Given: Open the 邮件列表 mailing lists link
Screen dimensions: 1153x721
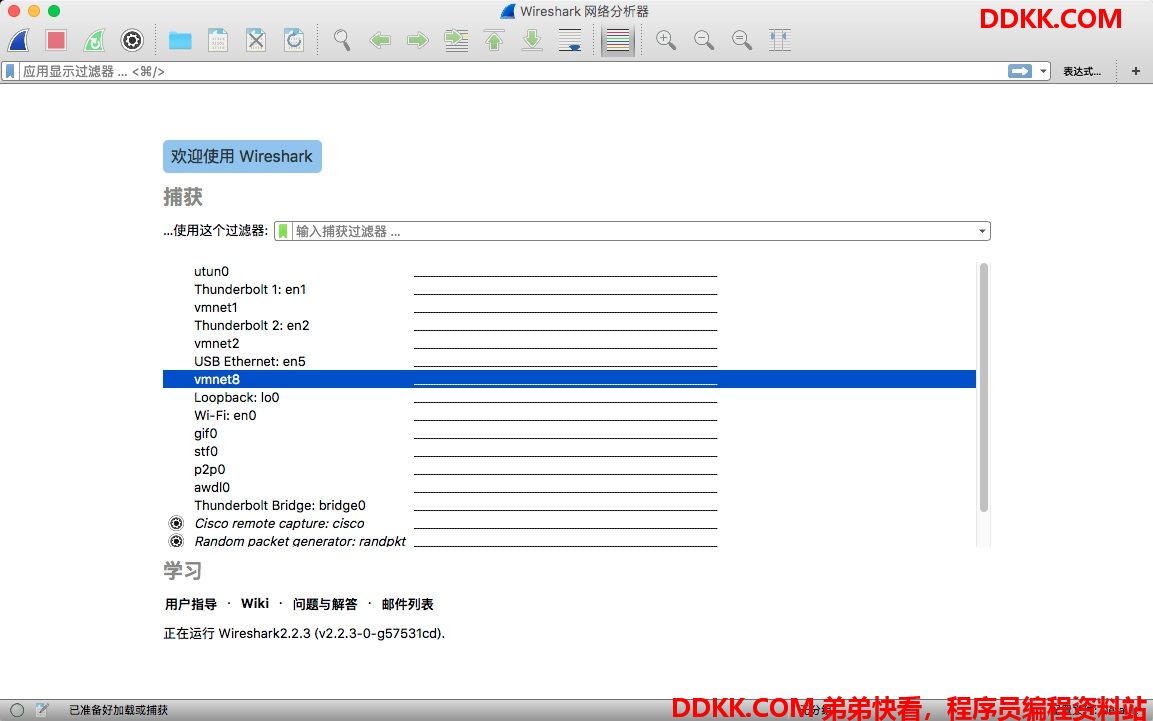Looking at the screenshot, I should [407, 604].
